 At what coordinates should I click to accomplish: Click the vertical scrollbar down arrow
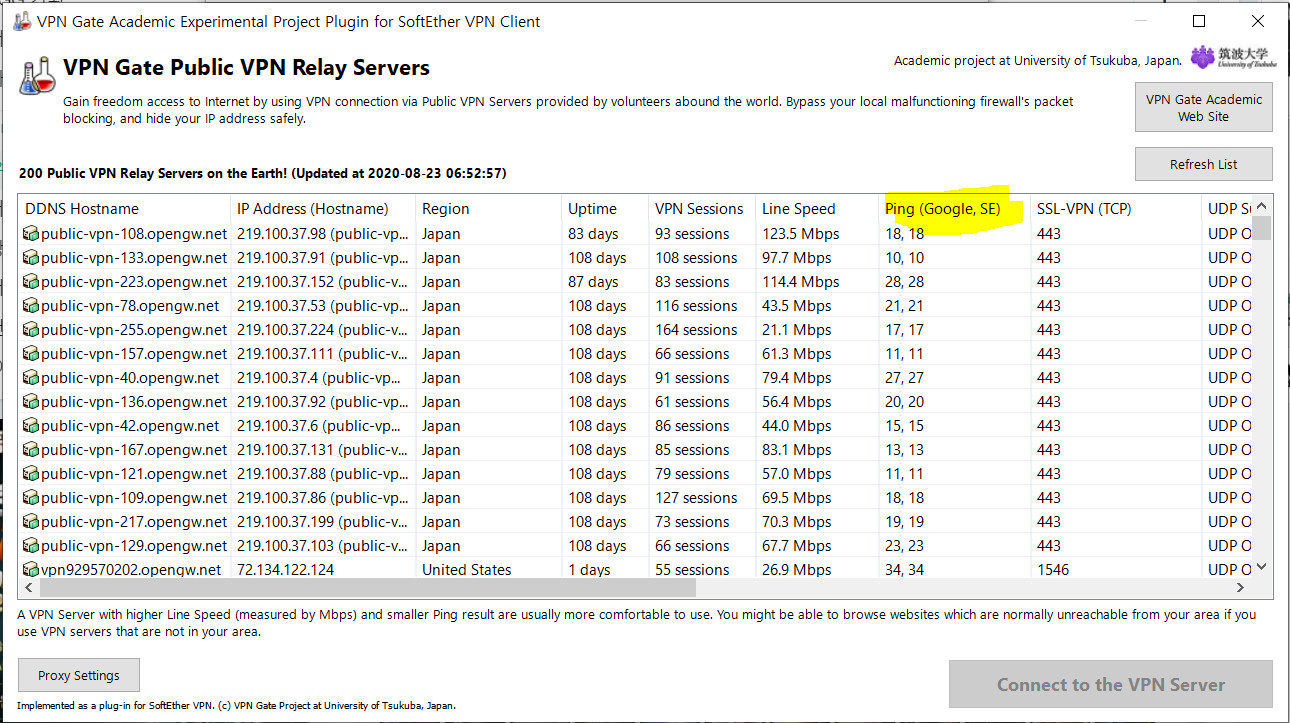pyautogui.click(x=1262, y=567)
